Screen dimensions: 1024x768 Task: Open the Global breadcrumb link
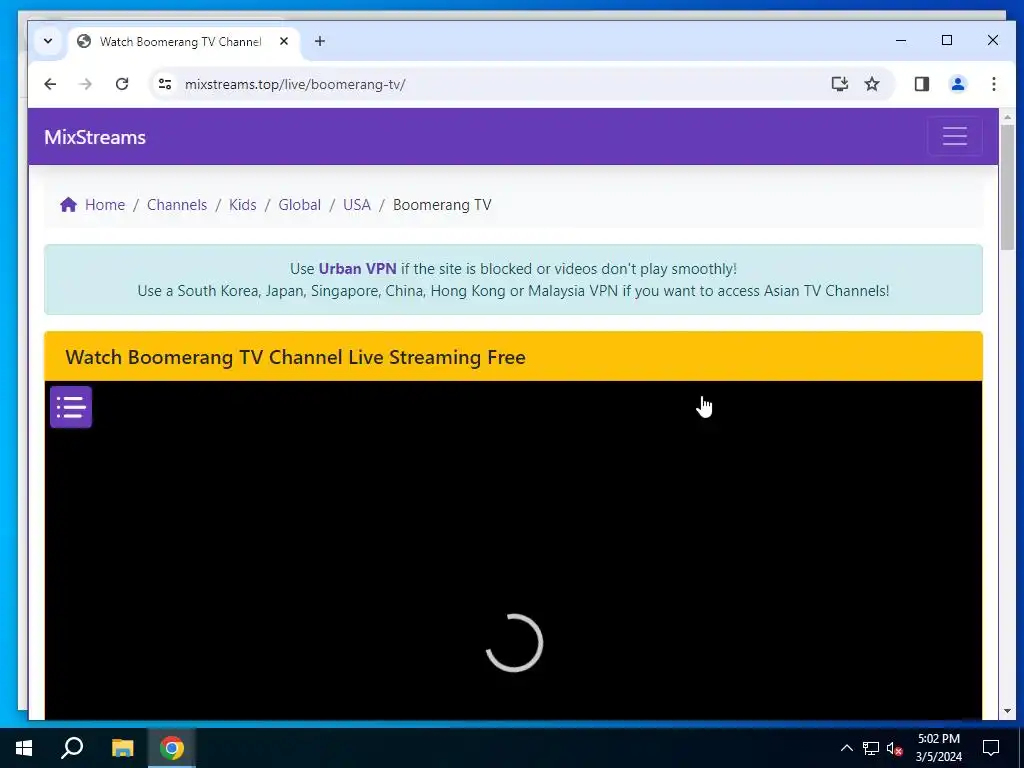[300, 204]
